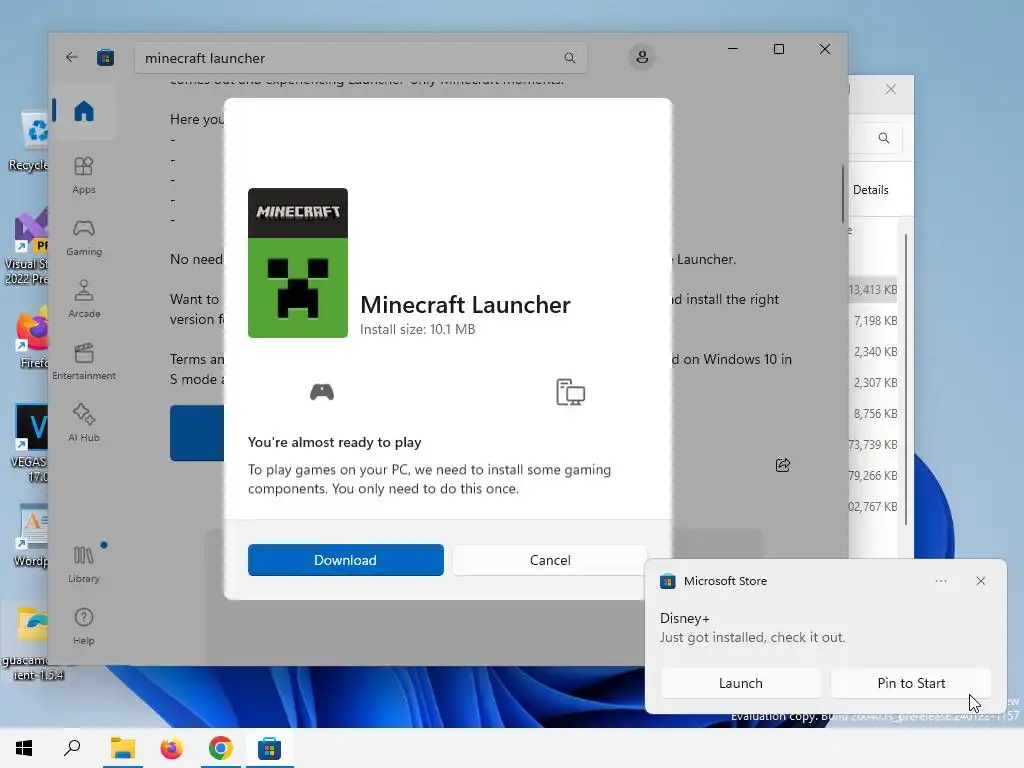Open File Explorer from the taskbar
This screenshot has width=1024, height=768.
[x=122, y=748]
